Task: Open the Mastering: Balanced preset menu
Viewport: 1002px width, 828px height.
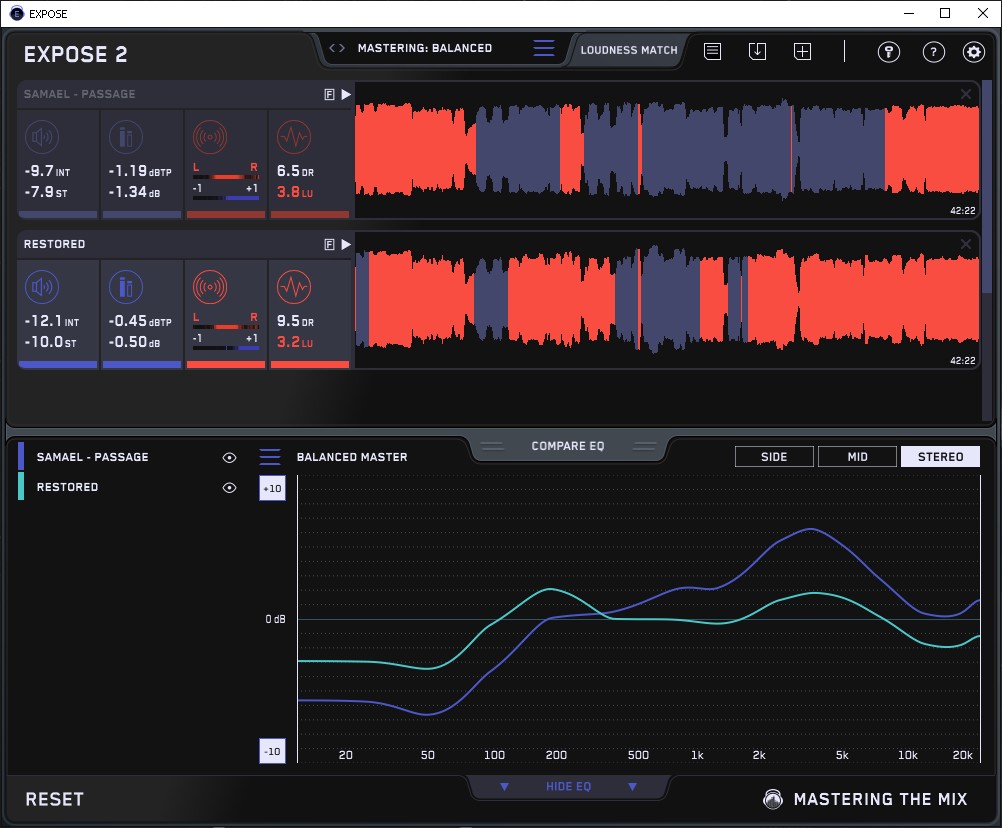Action: 543,48
